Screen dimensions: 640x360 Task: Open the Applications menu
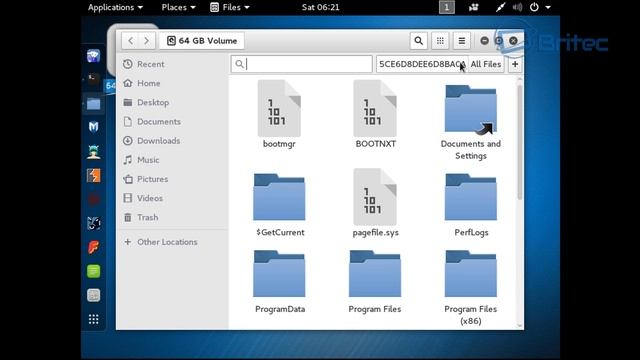(x=116, y=7)
